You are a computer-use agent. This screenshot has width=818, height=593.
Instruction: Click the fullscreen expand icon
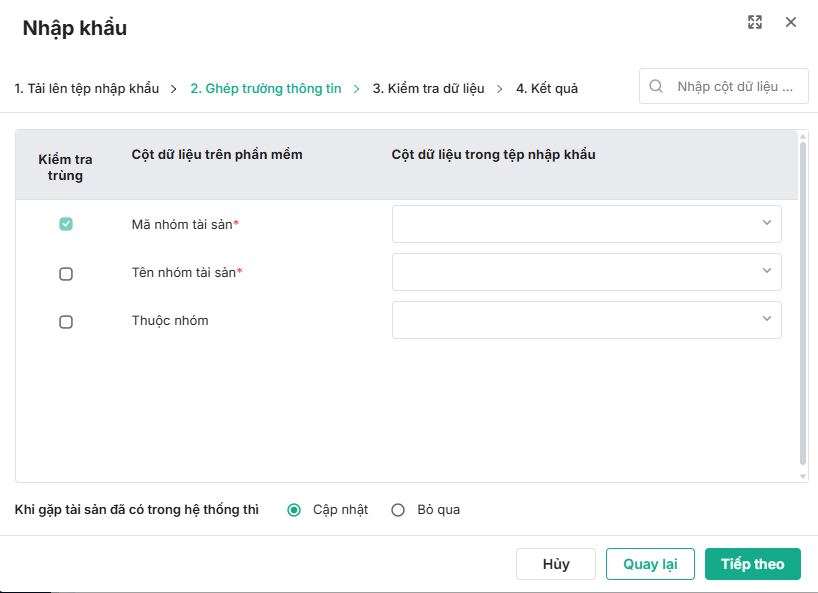(755, 22)
